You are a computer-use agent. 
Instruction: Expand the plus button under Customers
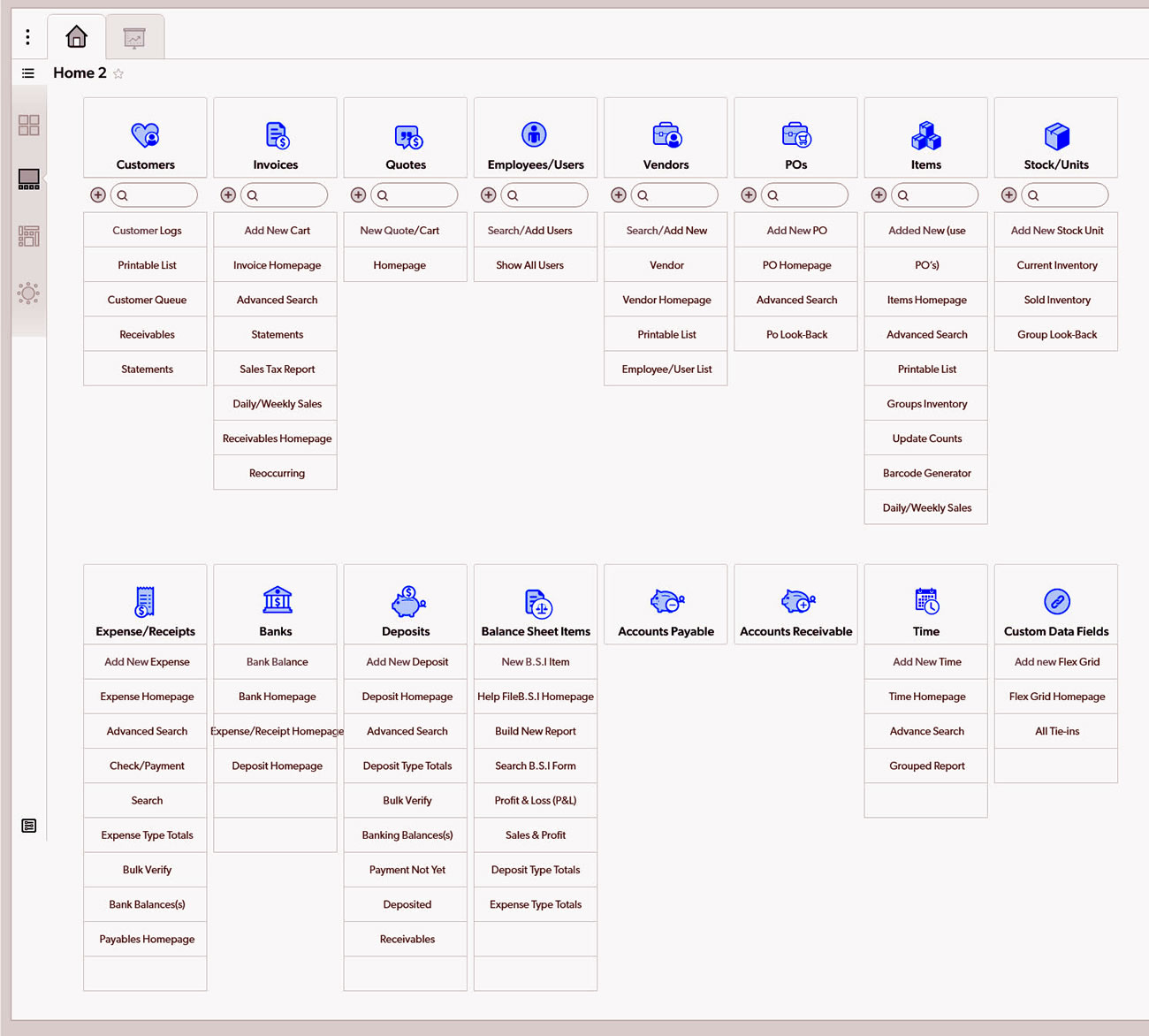coord(98,195)
